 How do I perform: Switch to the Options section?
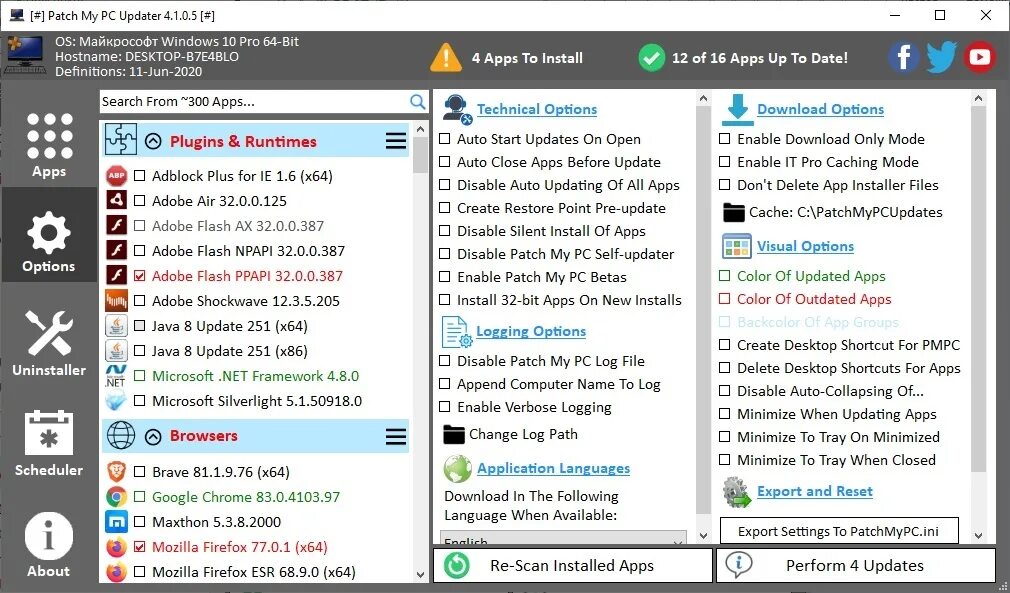[49, 236]
